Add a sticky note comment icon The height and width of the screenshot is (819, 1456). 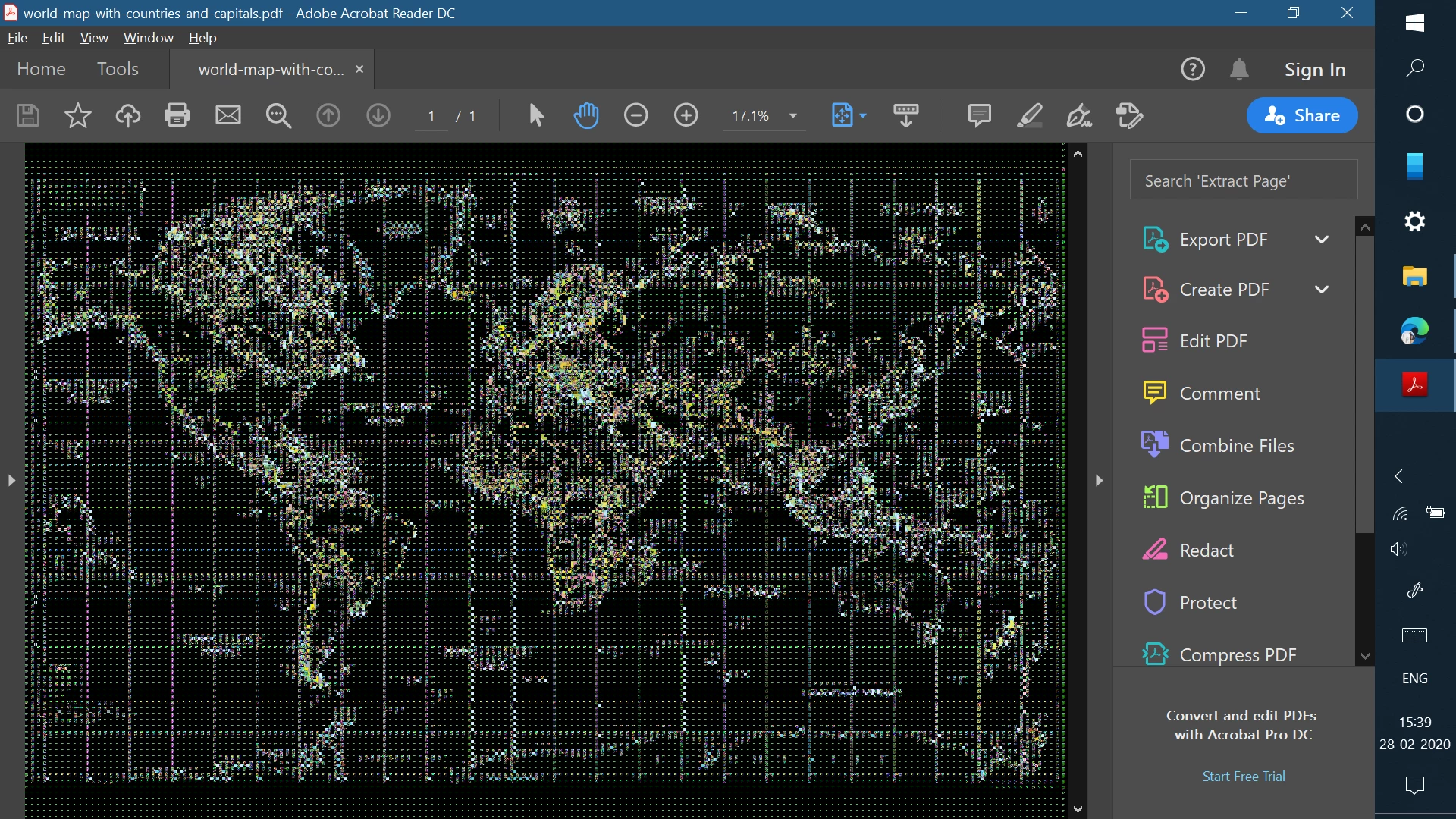979,115
